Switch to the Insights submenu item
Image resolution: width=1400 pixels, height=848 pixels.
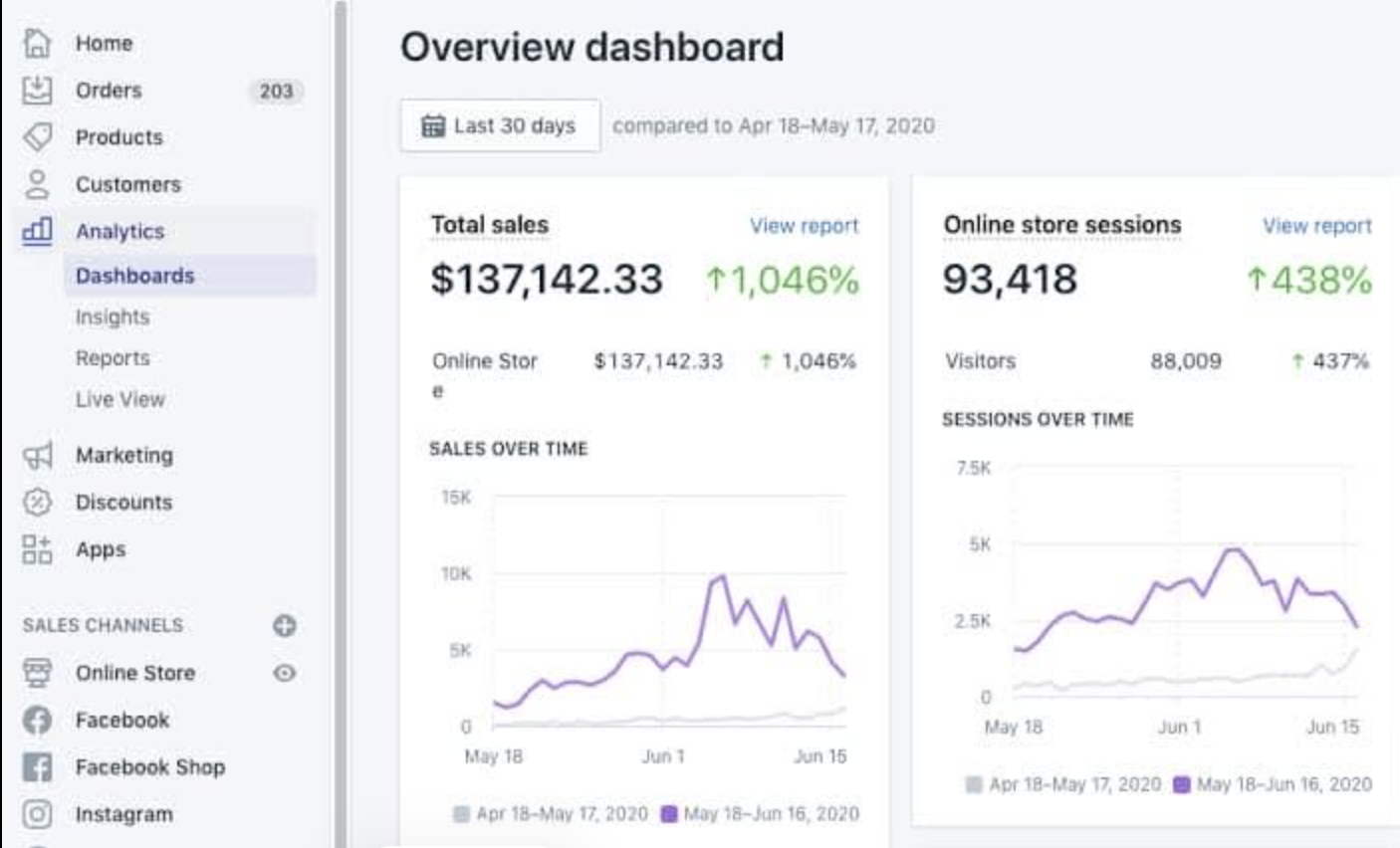pos(113,317)
